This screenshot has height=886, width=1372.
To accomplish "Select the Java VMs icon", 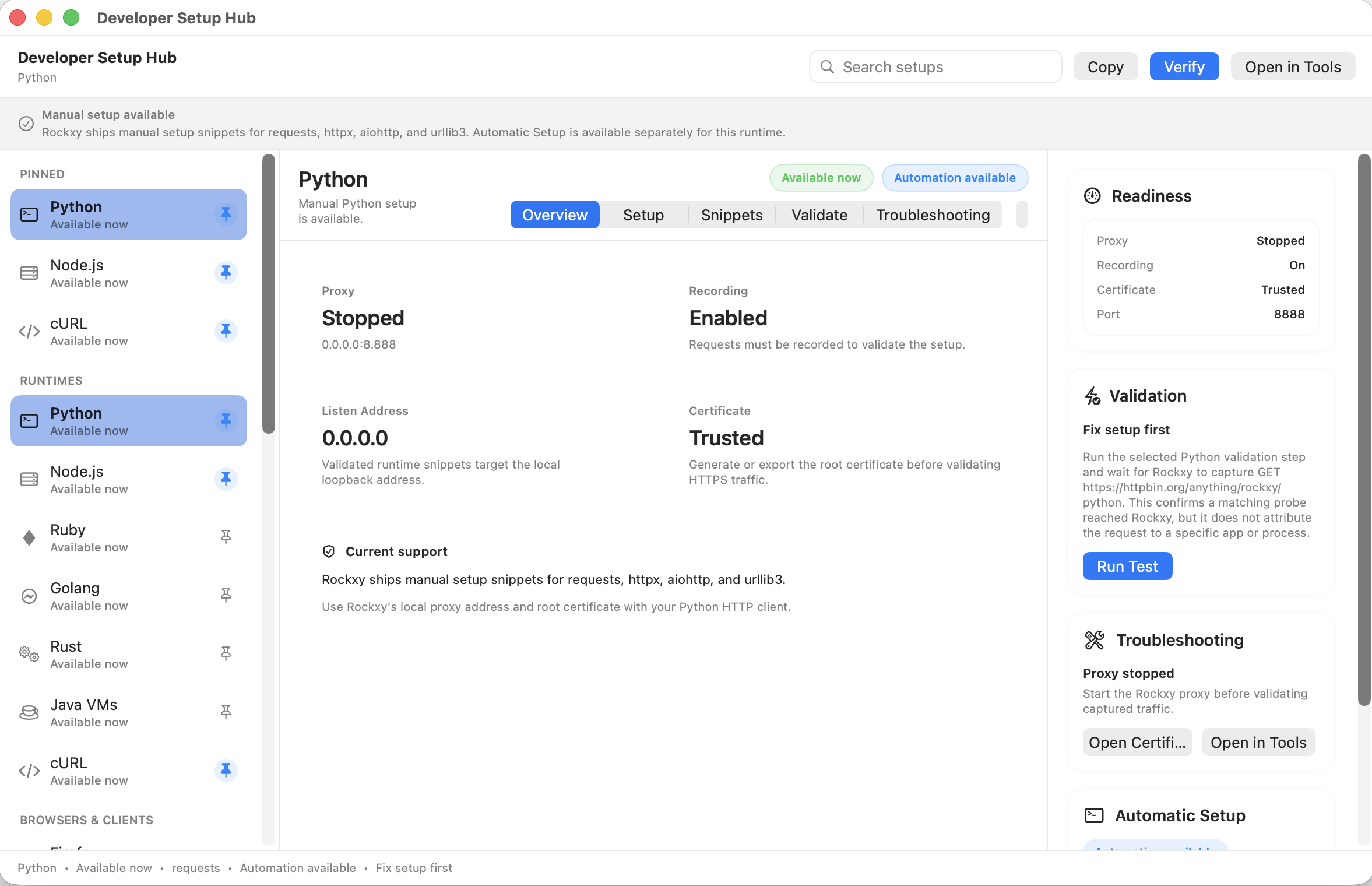I will pyautogui.click(x=29, y=712).
